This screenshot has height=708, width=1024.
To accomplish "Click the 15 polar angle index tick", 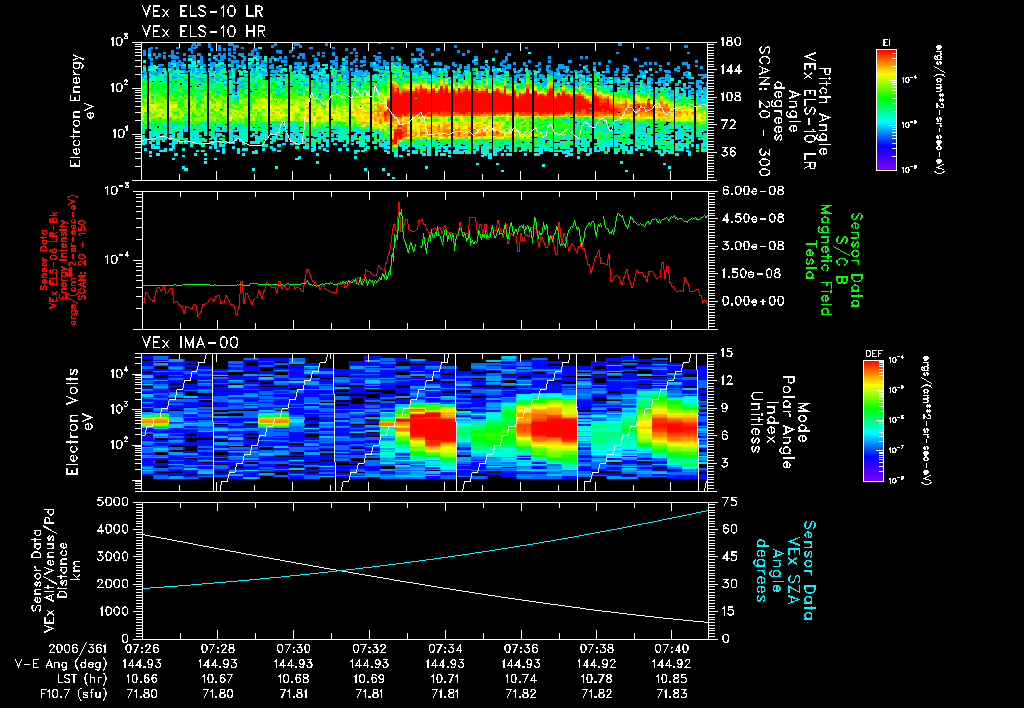I will [726, 353].
